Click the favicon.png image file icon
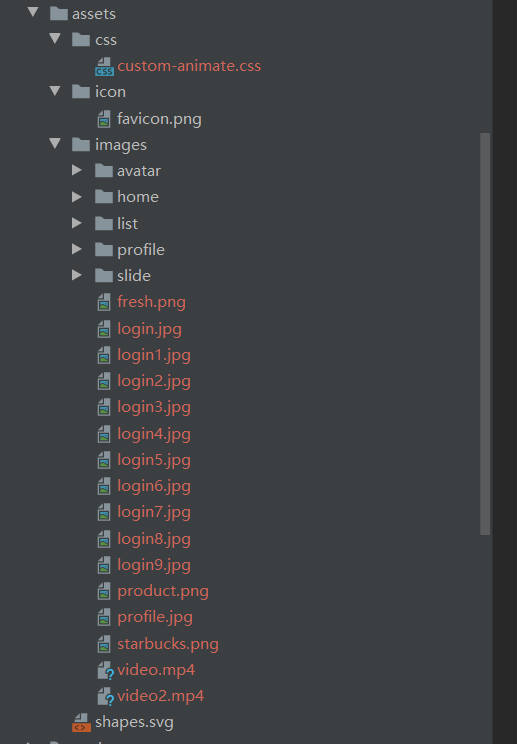 (x=104, y=119)
